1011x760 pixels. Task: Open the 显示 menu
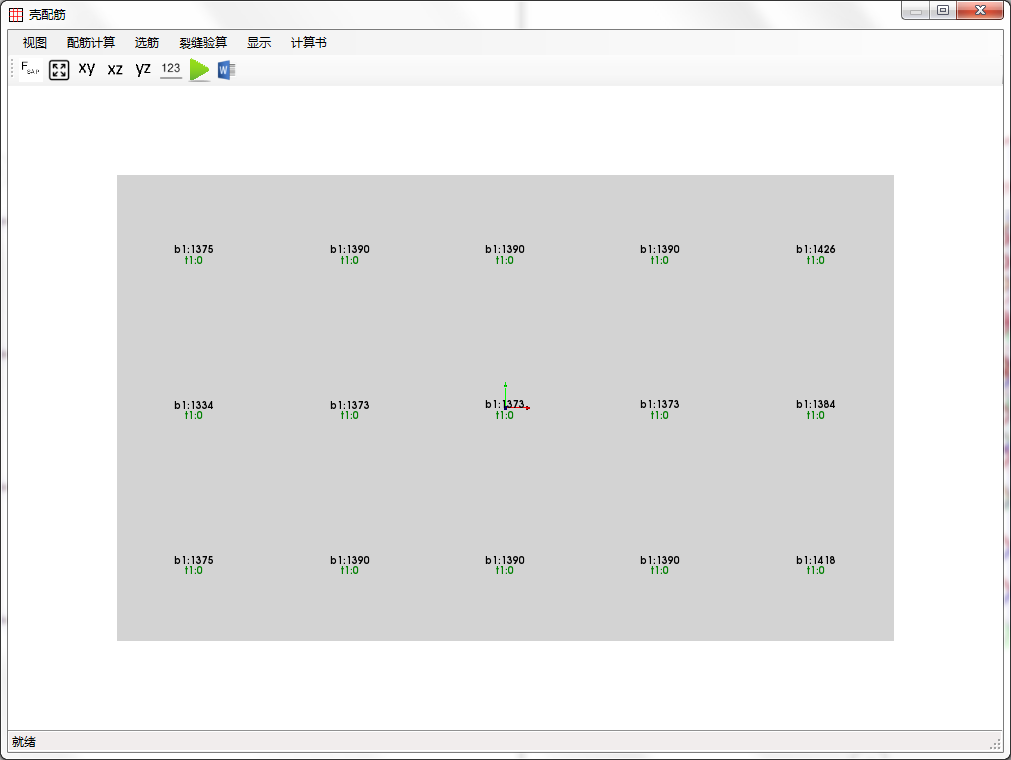(259, 43)
